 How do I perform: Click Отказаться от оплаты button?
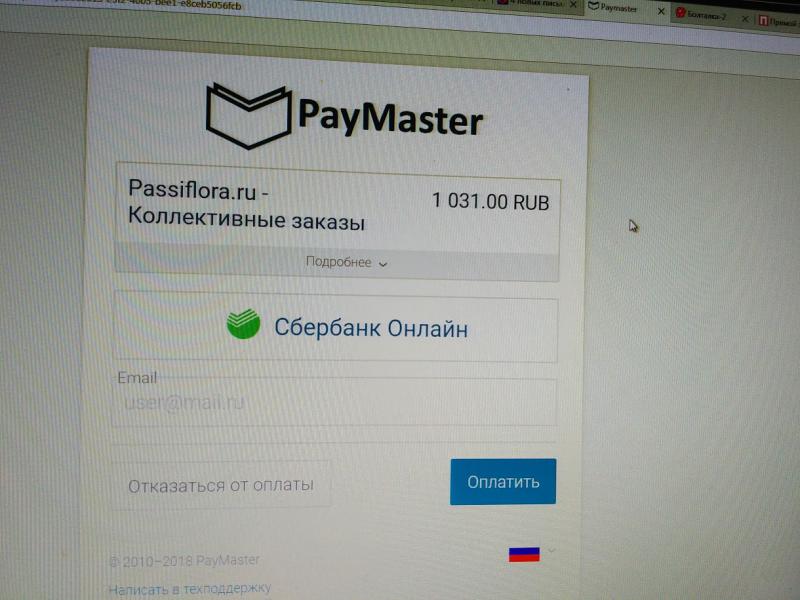click(221, 485)
